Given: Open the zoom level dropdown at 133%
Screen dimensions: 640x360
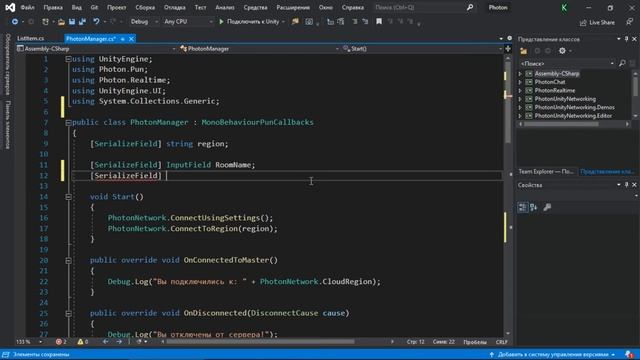Looking at the screenshot, I should 29,342.
